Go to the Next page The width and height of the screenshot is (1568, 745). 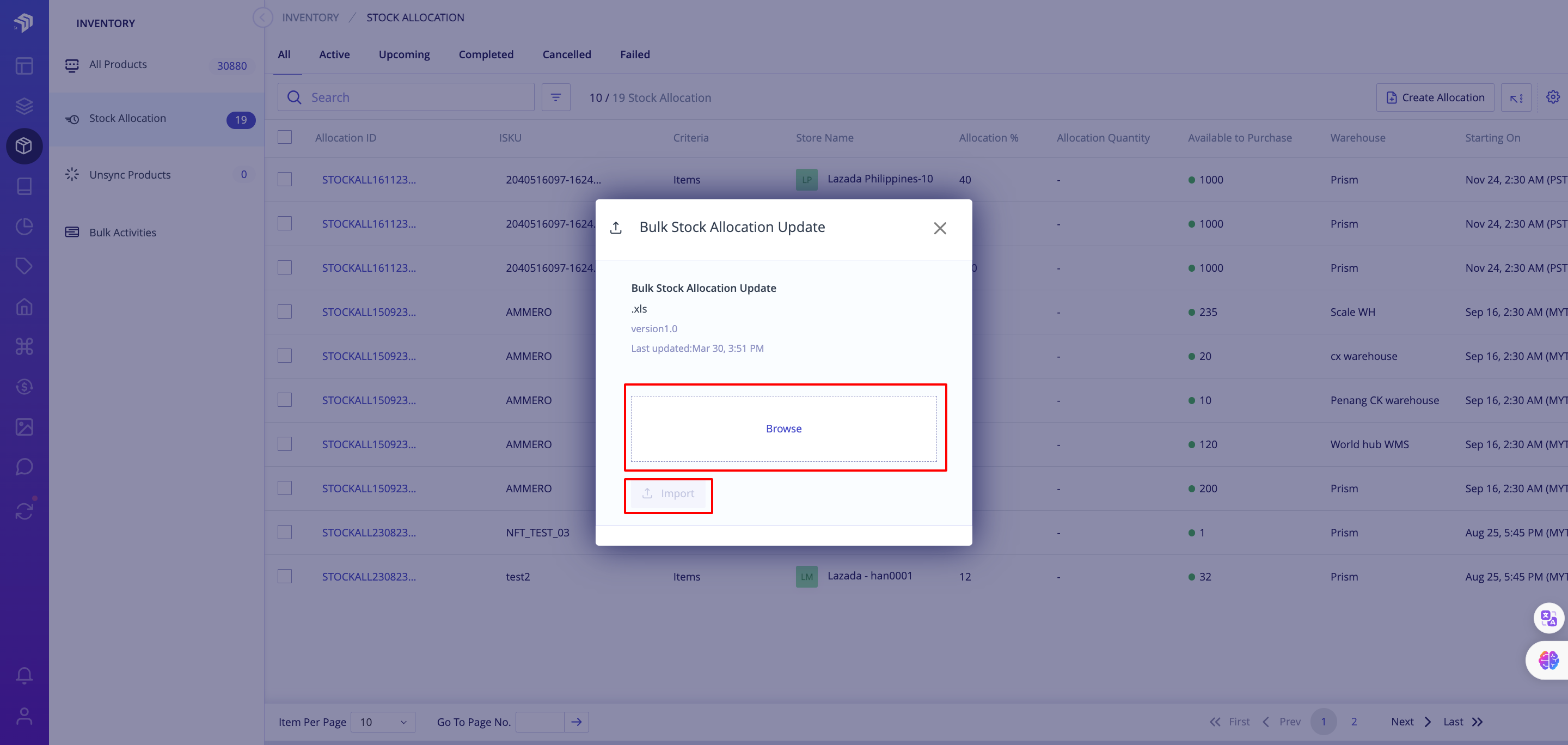(x=1411, y=722)
